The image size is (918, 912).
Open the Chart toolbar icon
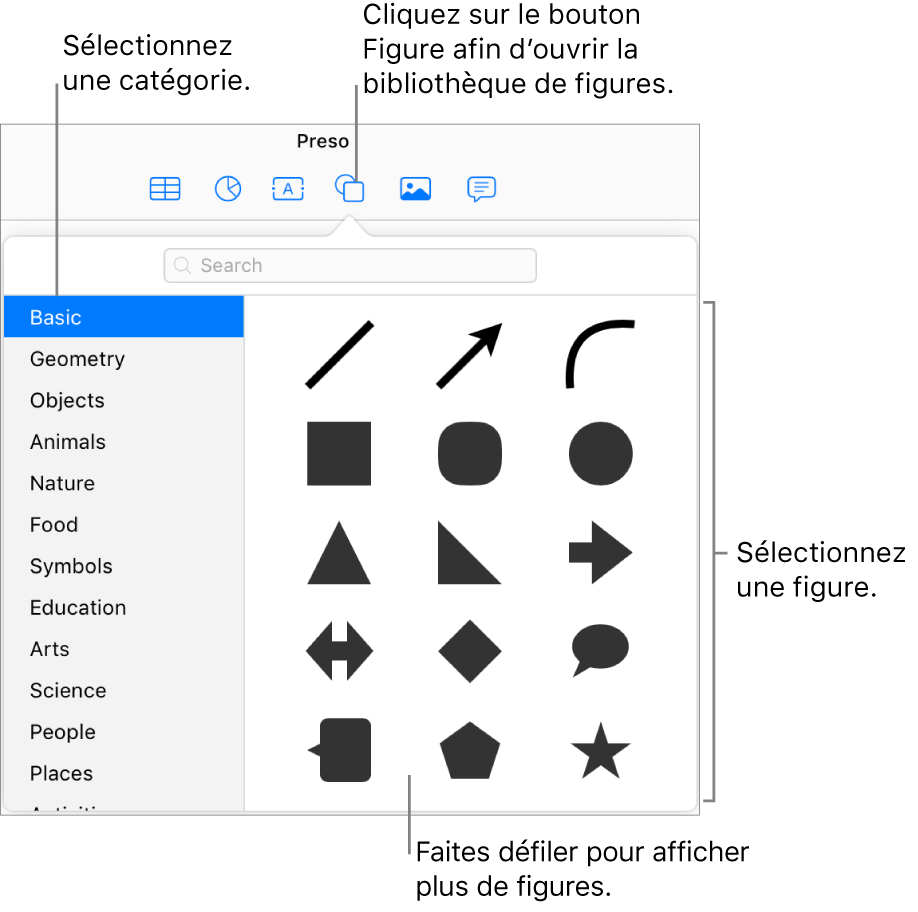pyautogui.click(x=228, y=188)
